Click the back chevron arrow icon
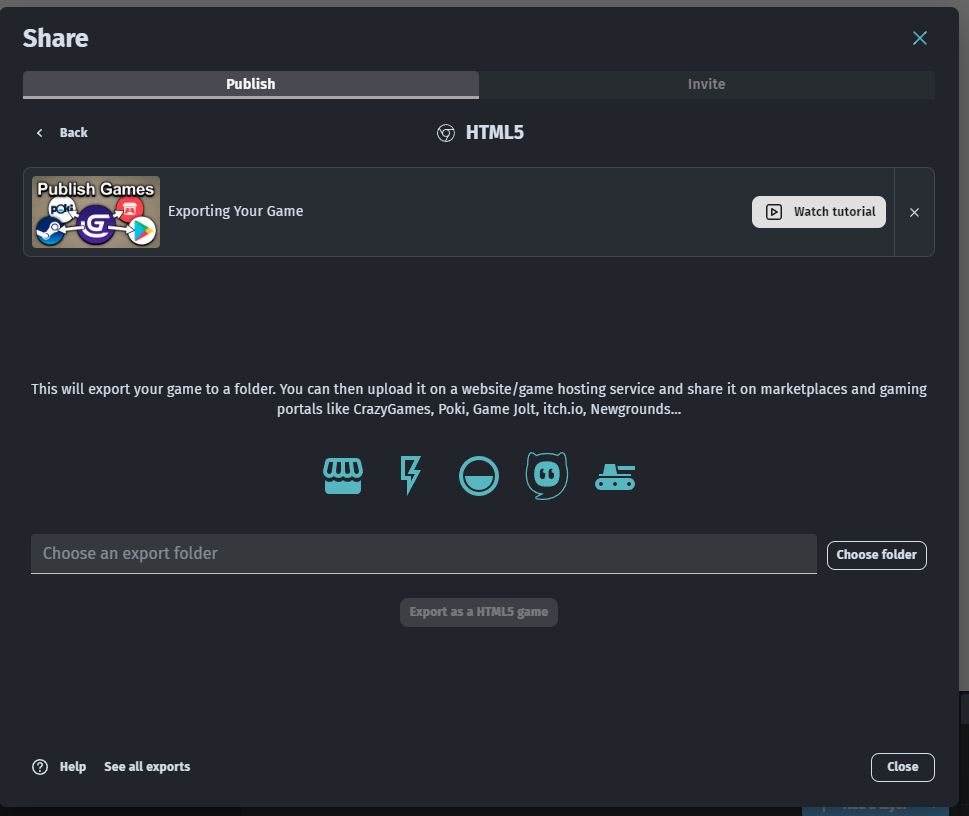Image resolution: width=969 pixels, height=816 pixels. (40, 133)
